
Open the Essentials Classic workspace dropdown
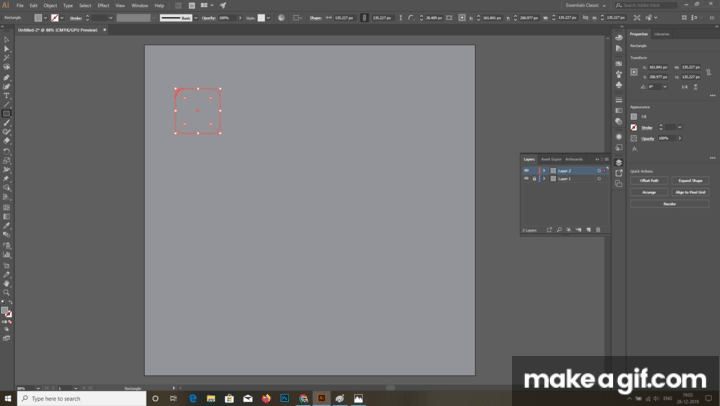(585, 5)
